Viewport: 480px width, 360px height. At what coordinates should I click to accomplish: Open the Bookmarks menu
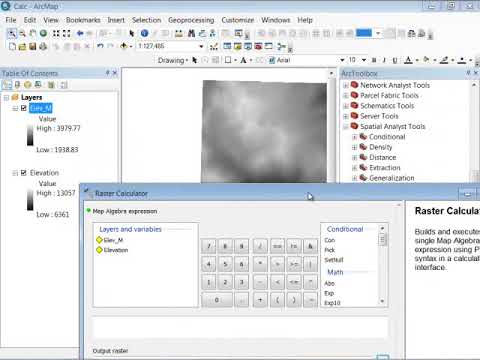tap(83, 20)
